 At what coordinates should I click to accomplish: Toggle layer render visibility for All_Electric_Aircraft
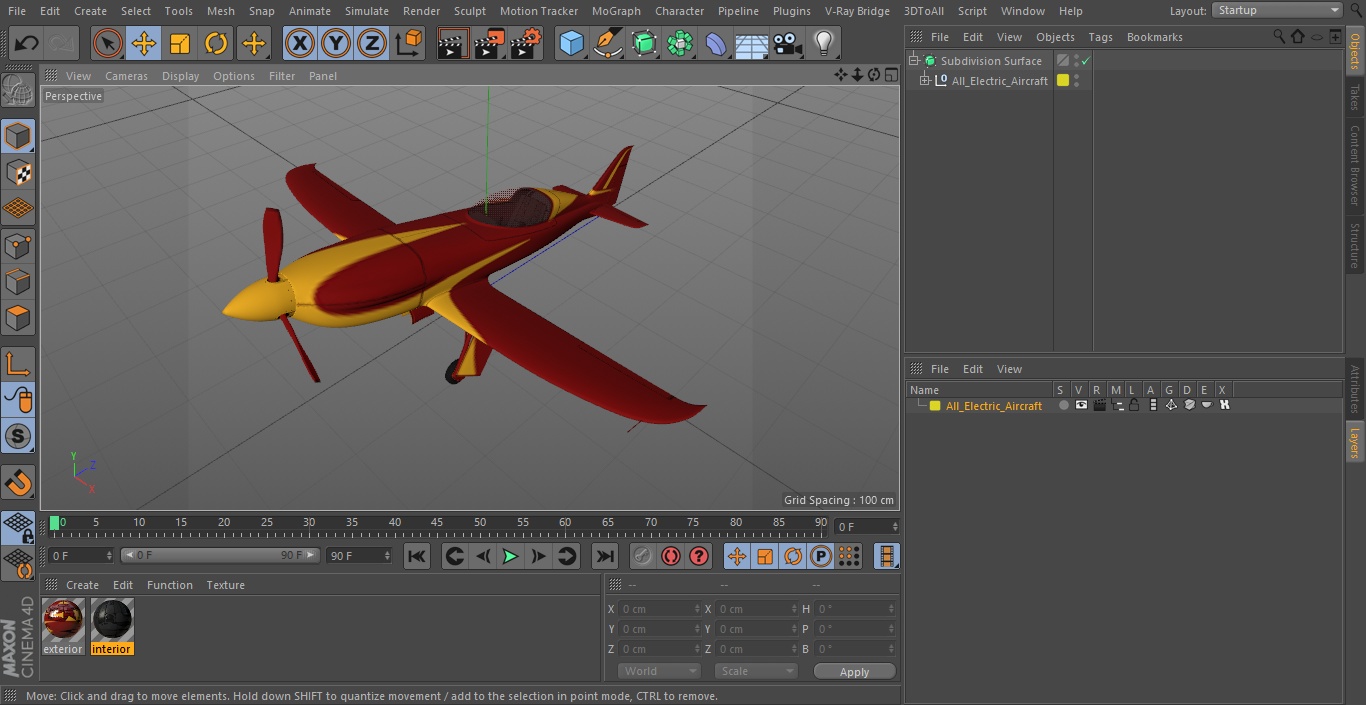coord(1099,406)
